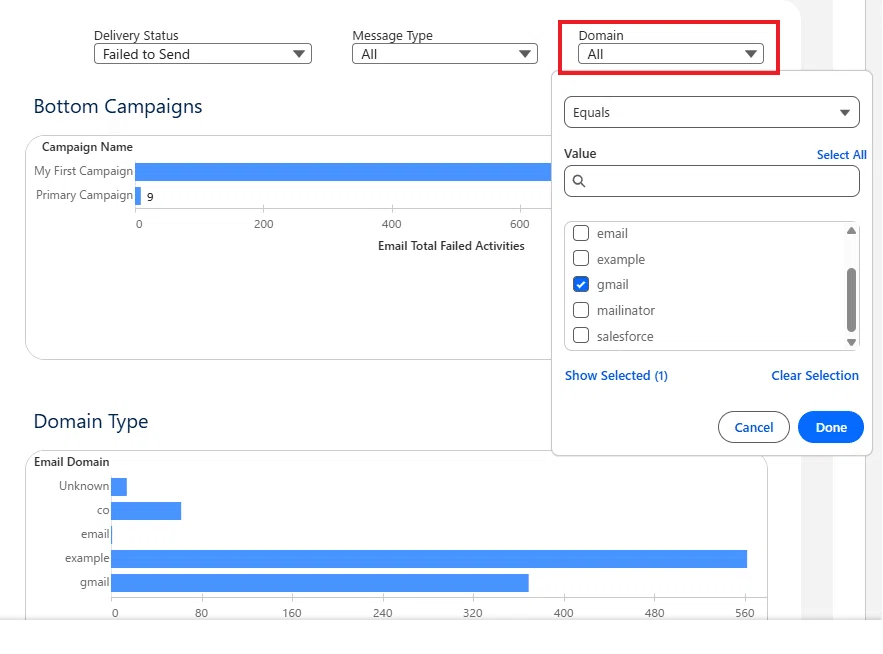This screenshot has height=654, width=883.
Task: Open the Failed to Send dropdown
Action: (203, 54)
